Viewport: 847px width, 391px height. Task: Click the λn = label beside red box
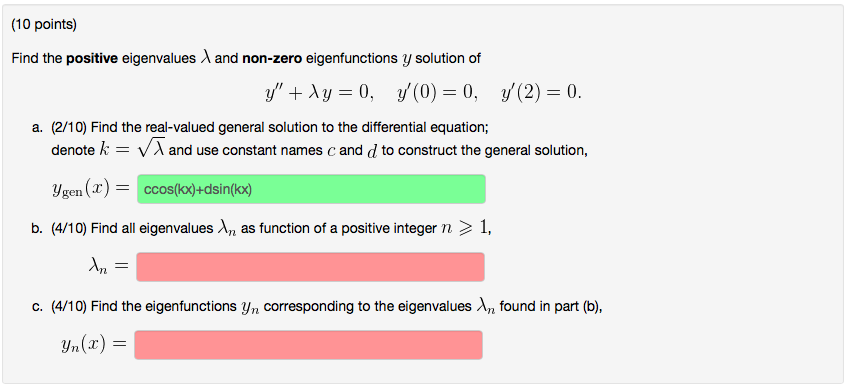(109, 267)
